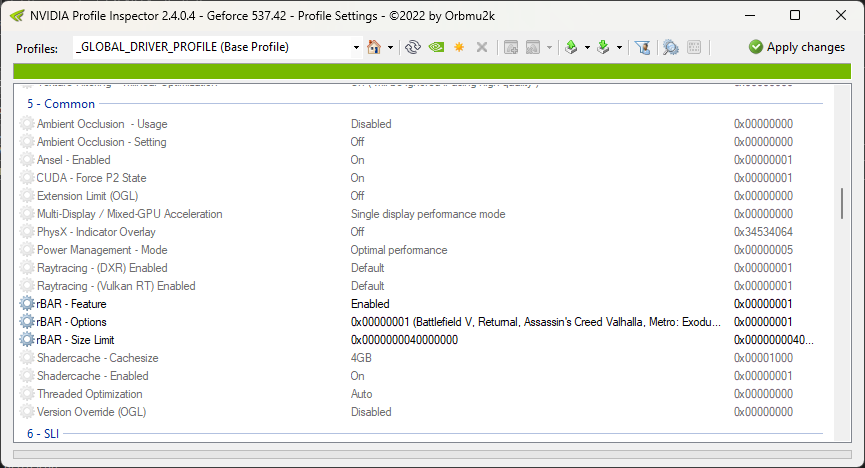865x468 pixels.
Task: Select the '5 - Common' group header
Action: (61, 104)
